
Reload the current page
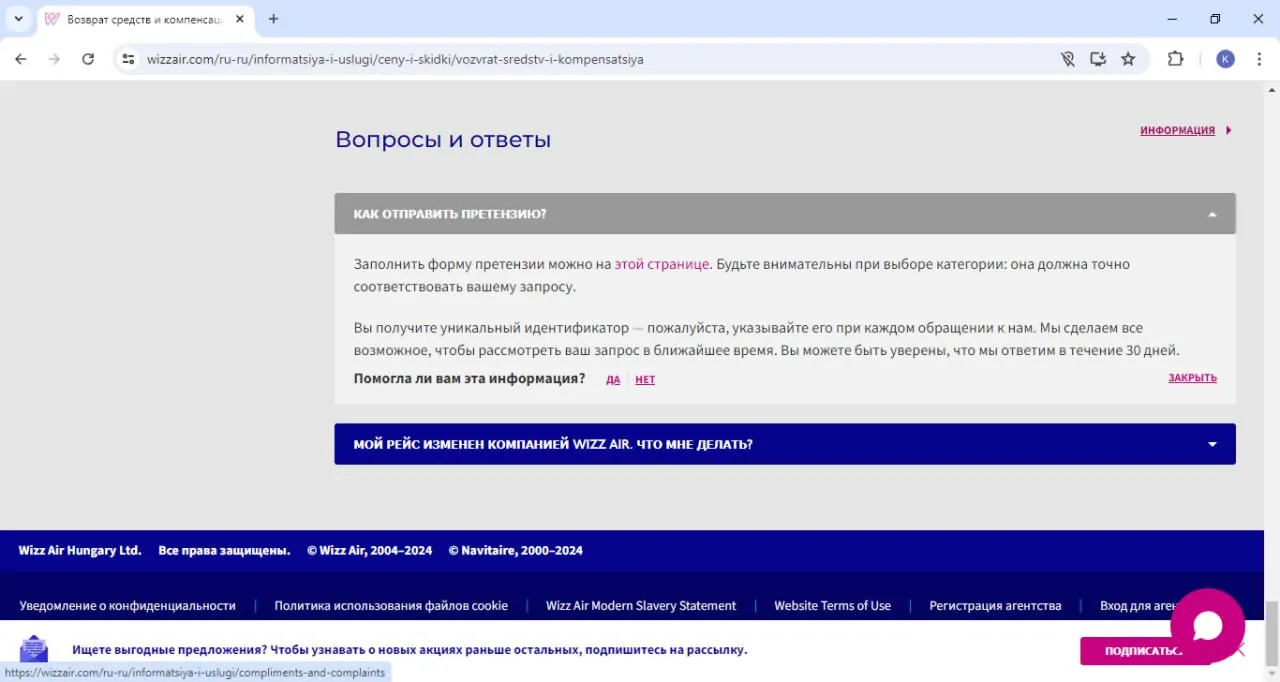88,59
